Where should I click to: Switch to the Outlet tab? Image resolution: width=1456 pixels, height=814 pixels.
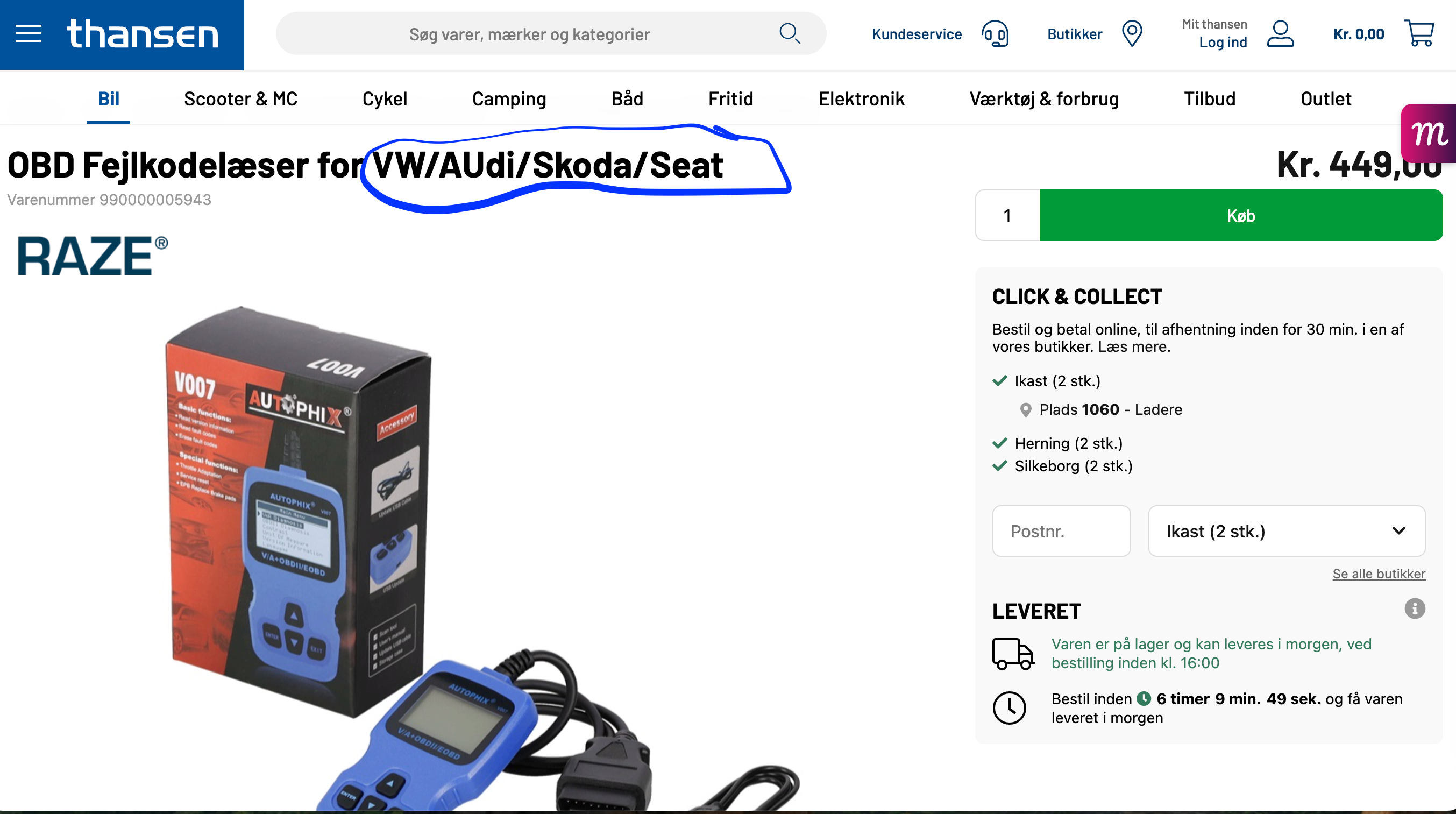coord(1325,99)
